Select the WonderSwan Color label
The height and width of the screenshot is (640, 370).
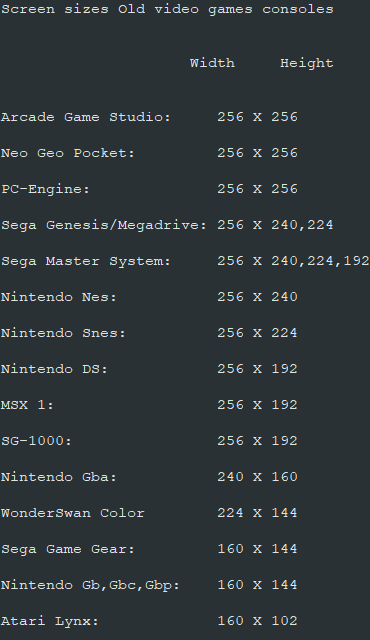coord(73,513)
